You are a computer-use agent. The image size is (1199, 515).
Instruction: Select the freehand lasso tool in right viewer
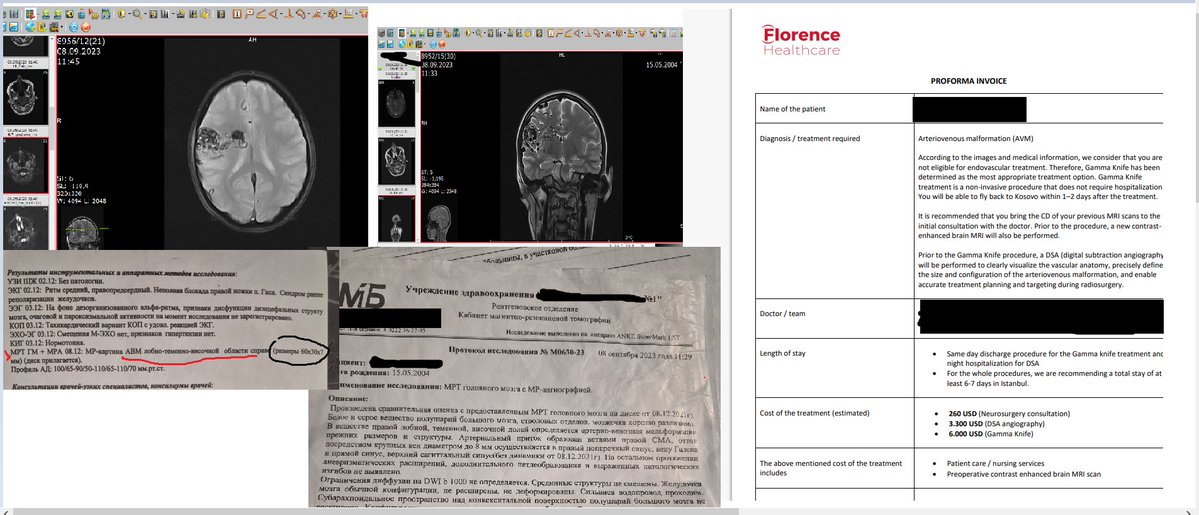(x=597, y=33)
